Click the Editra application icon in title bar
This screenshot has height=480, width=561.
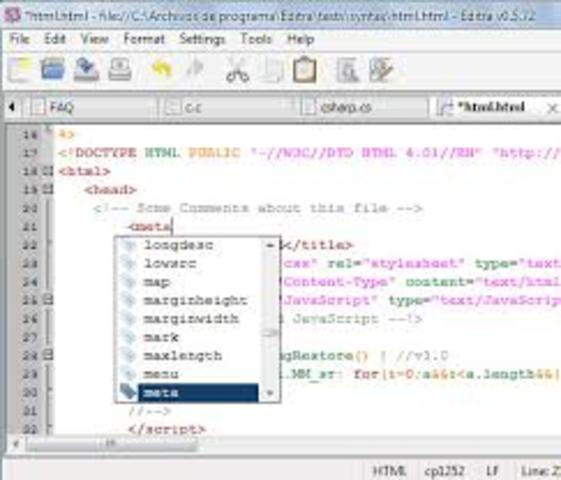coord(13,15)
